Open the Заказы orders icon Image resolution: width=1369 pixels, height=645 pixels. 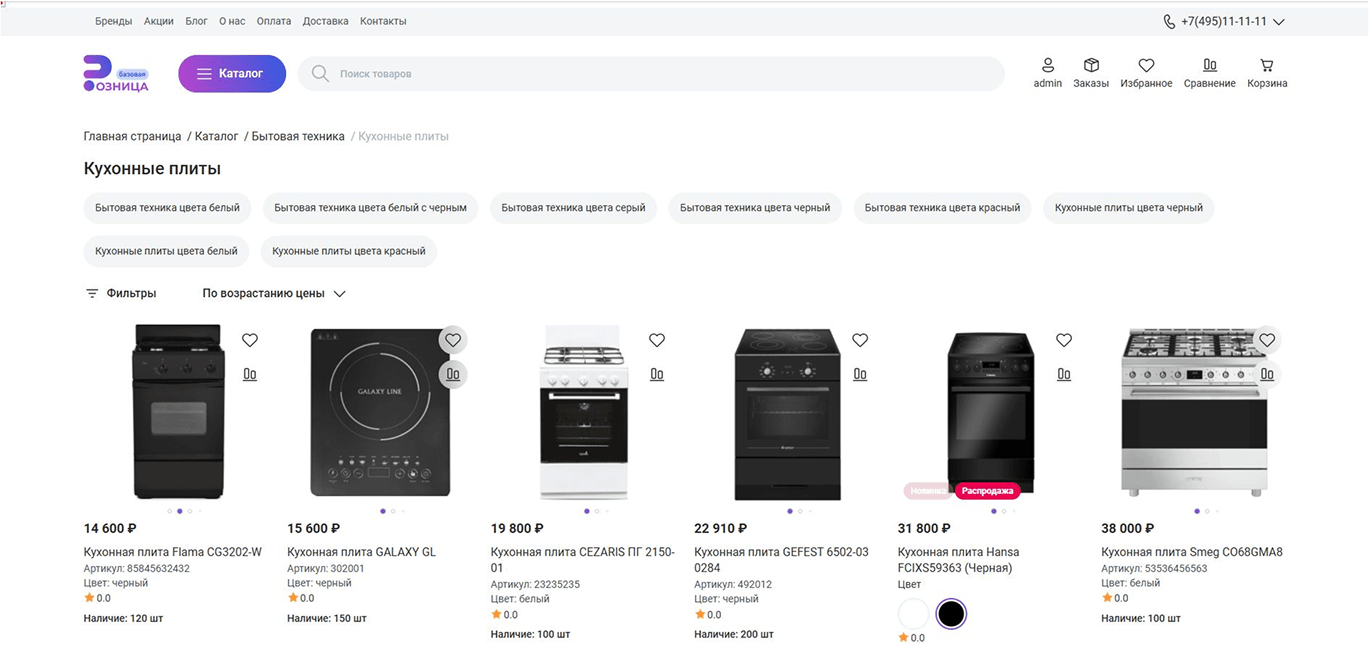click(1091, 65)
